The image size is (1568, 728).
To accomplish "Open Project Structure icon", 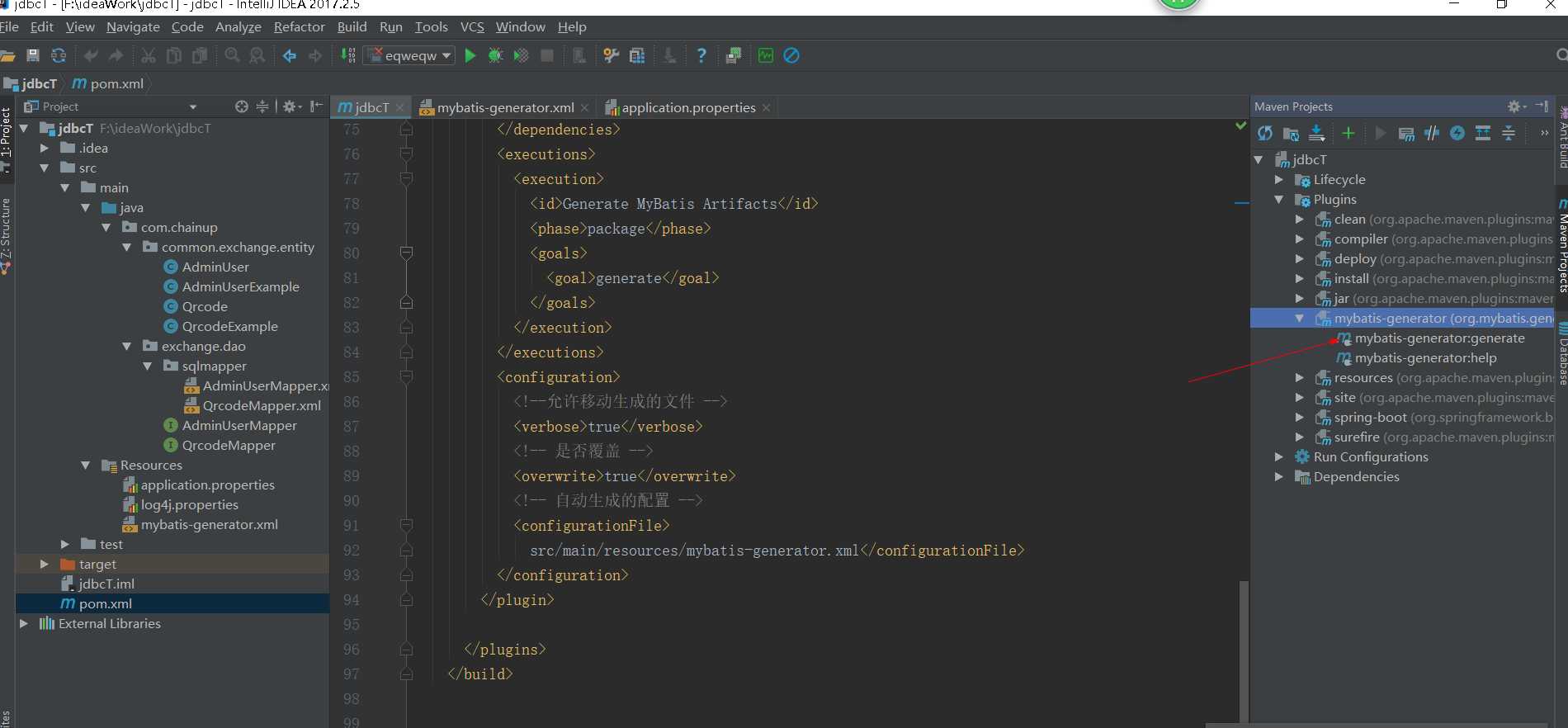I will point(636,55).
